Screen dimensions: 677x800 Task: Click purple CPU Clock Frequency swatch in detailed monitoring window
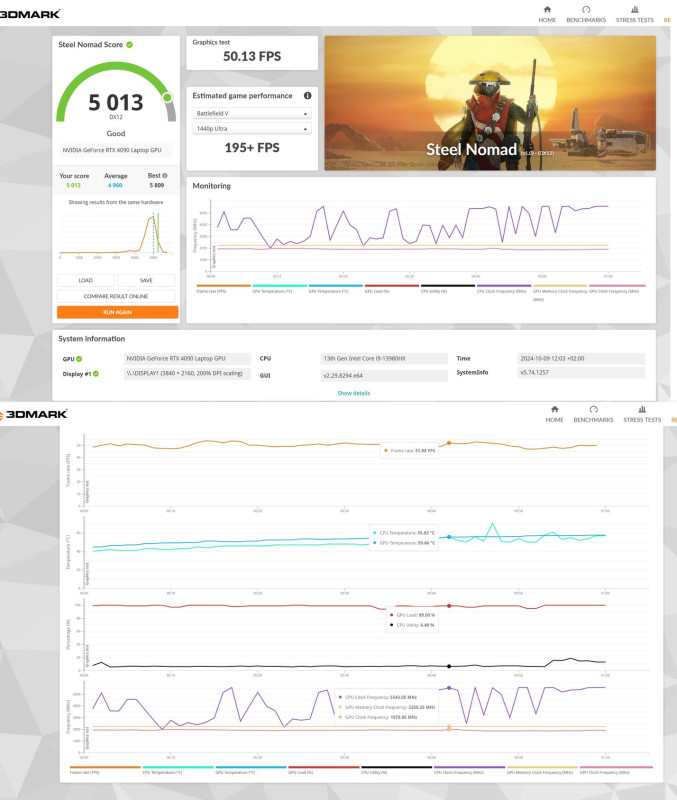point(469,767)
